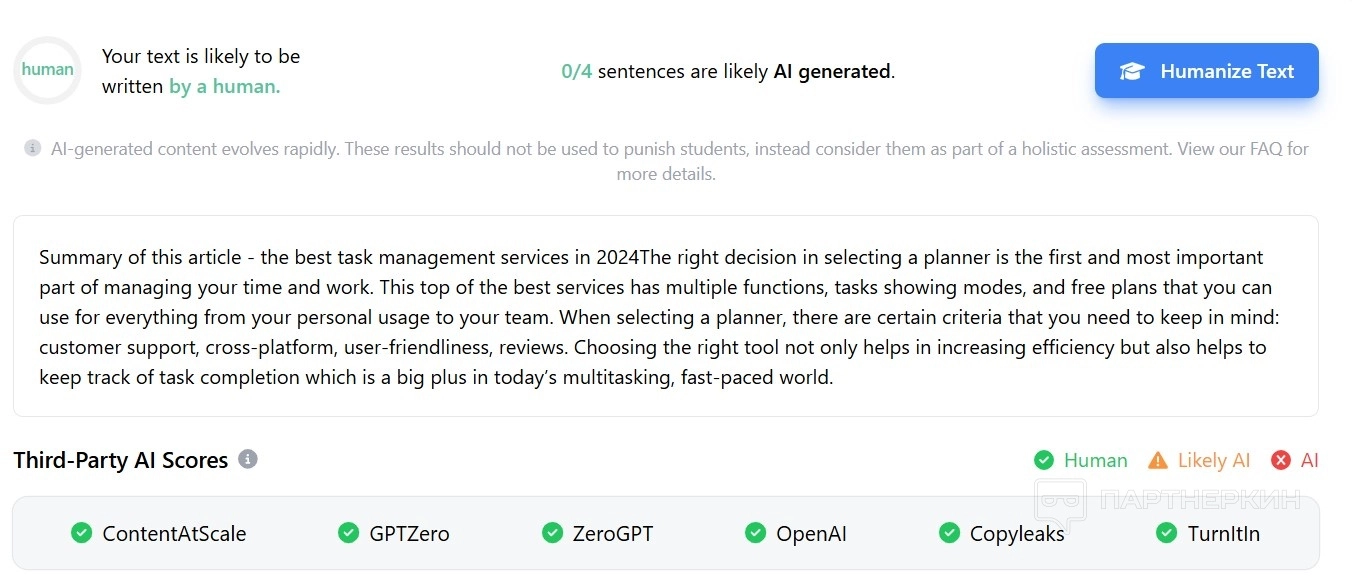This screenshot has width=1352, height=587.
Task: Click info icon next to Third-Party AI Scores
Action: (248, 459)
